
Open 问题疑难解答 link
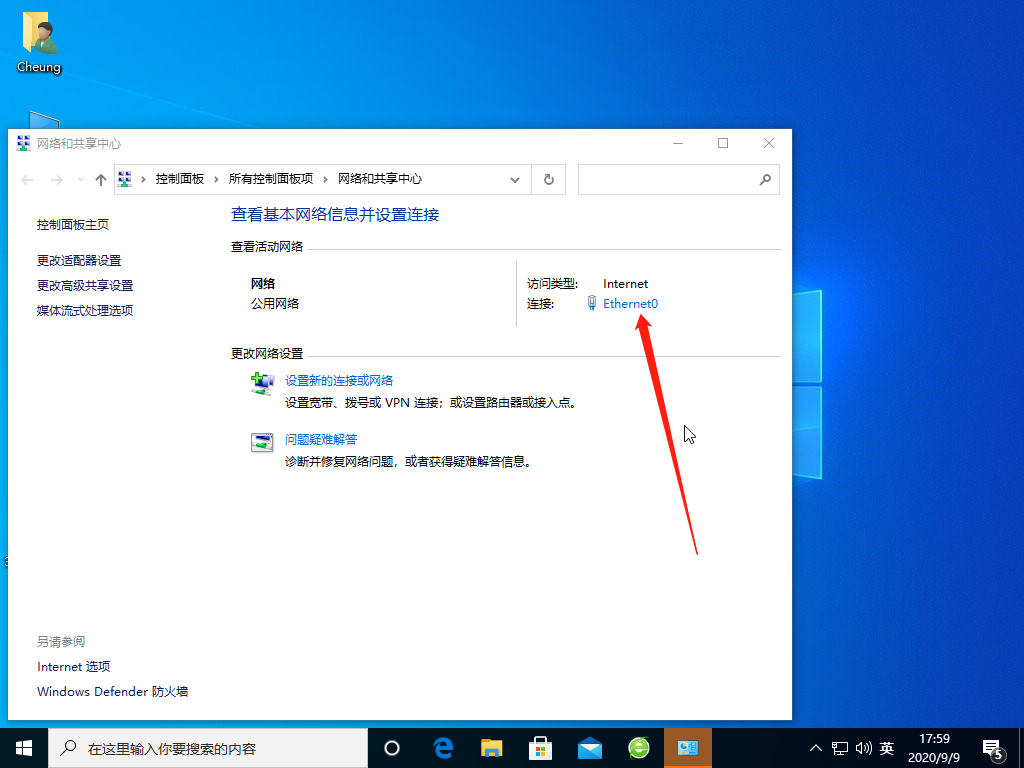point(321,440)
